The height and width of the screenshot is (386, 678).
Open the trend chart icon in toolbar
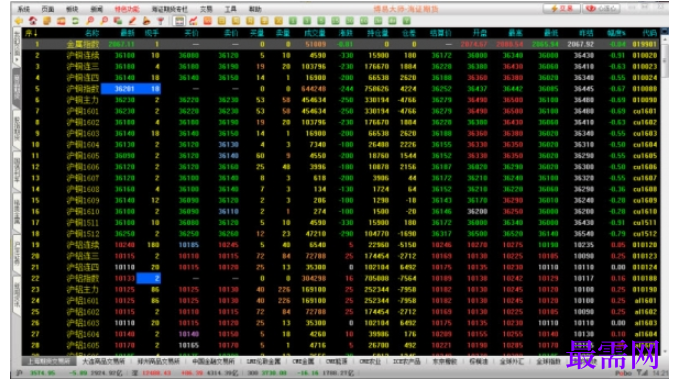tap(193, 21)
